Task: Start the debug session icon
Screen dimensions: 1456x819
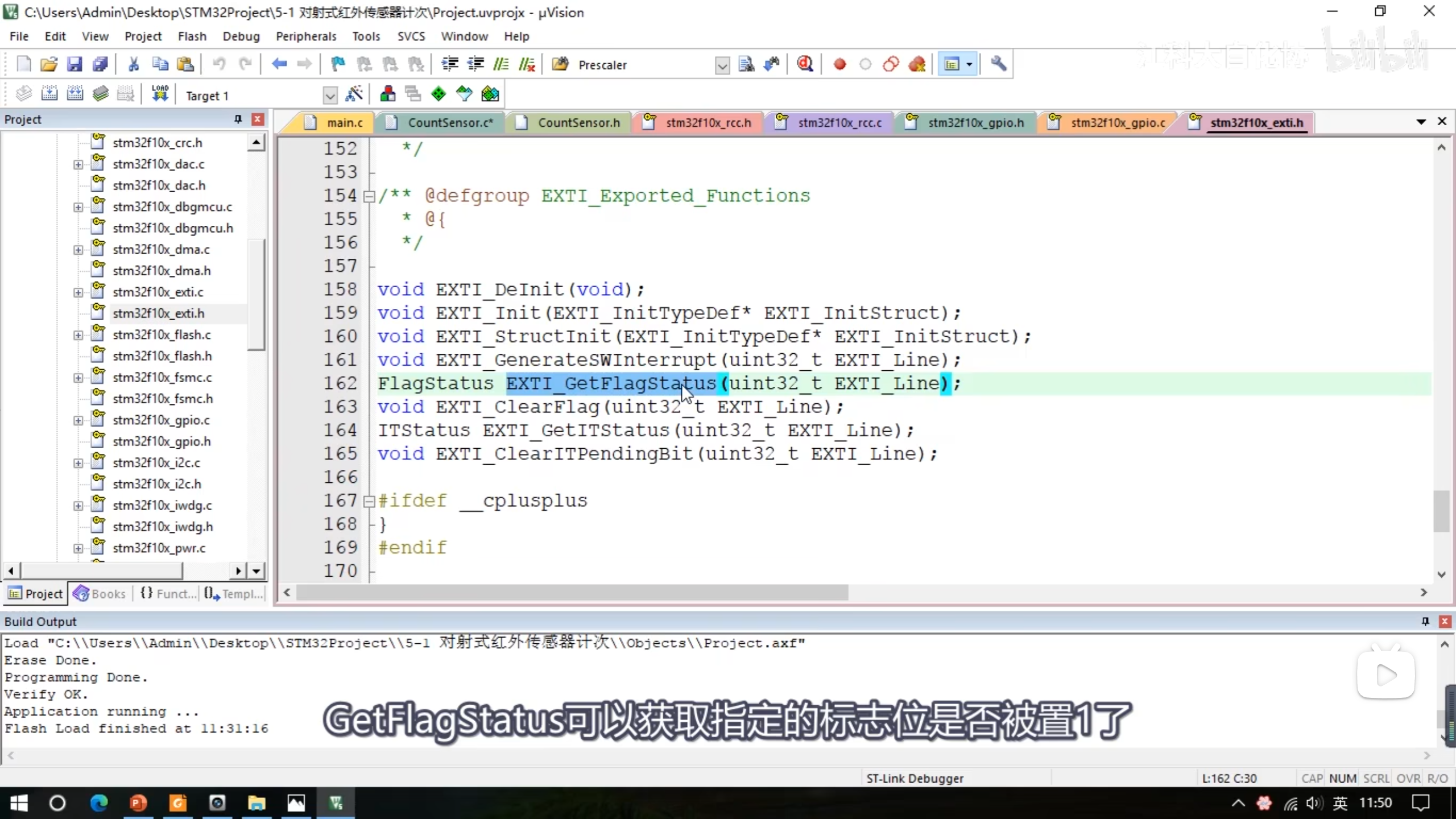Action: (x=805, y=64)
